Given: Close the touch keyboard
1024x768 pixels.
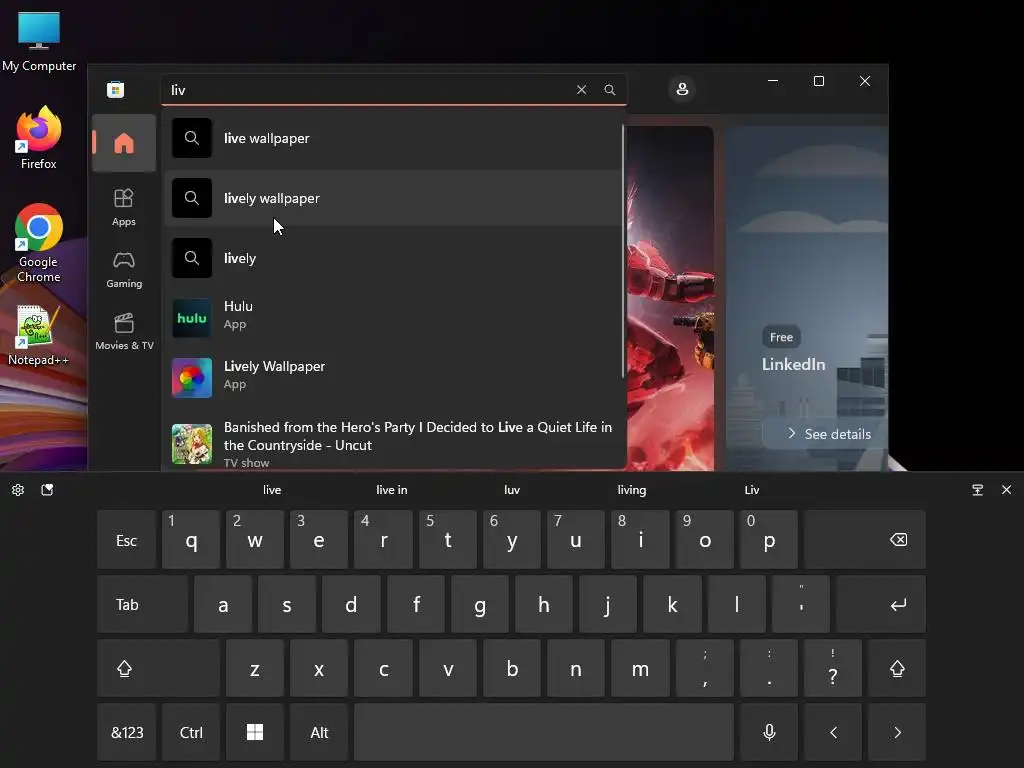Looking at the screenshot, I should 1006,490.
